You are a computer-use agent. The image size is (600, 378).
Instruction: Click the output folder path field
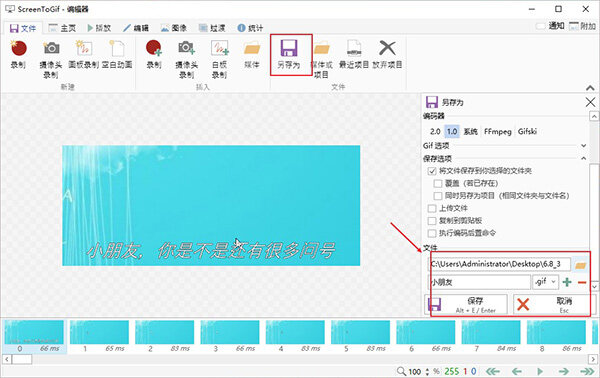tap(499, 264)
